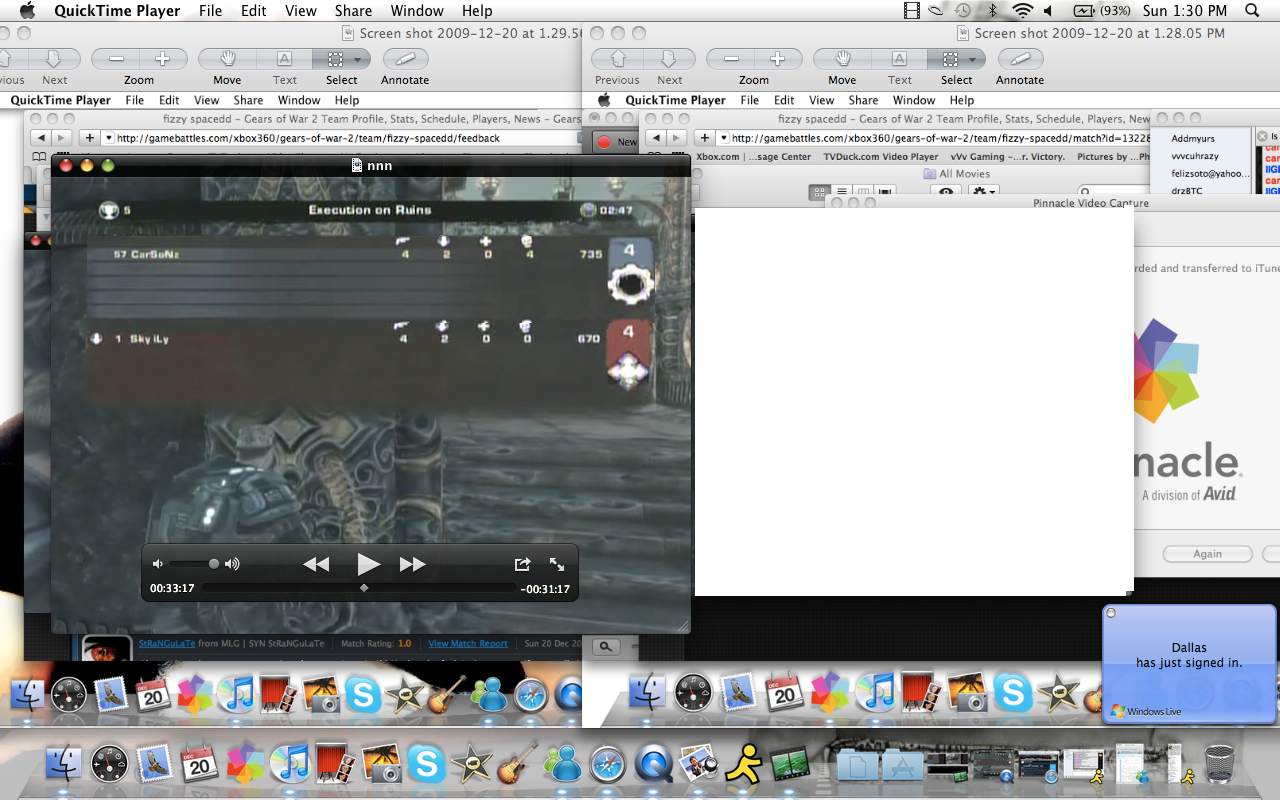Viewport: 1280px width, 800px height.
Task: Open the Apple menu
Action: [27, 11]
